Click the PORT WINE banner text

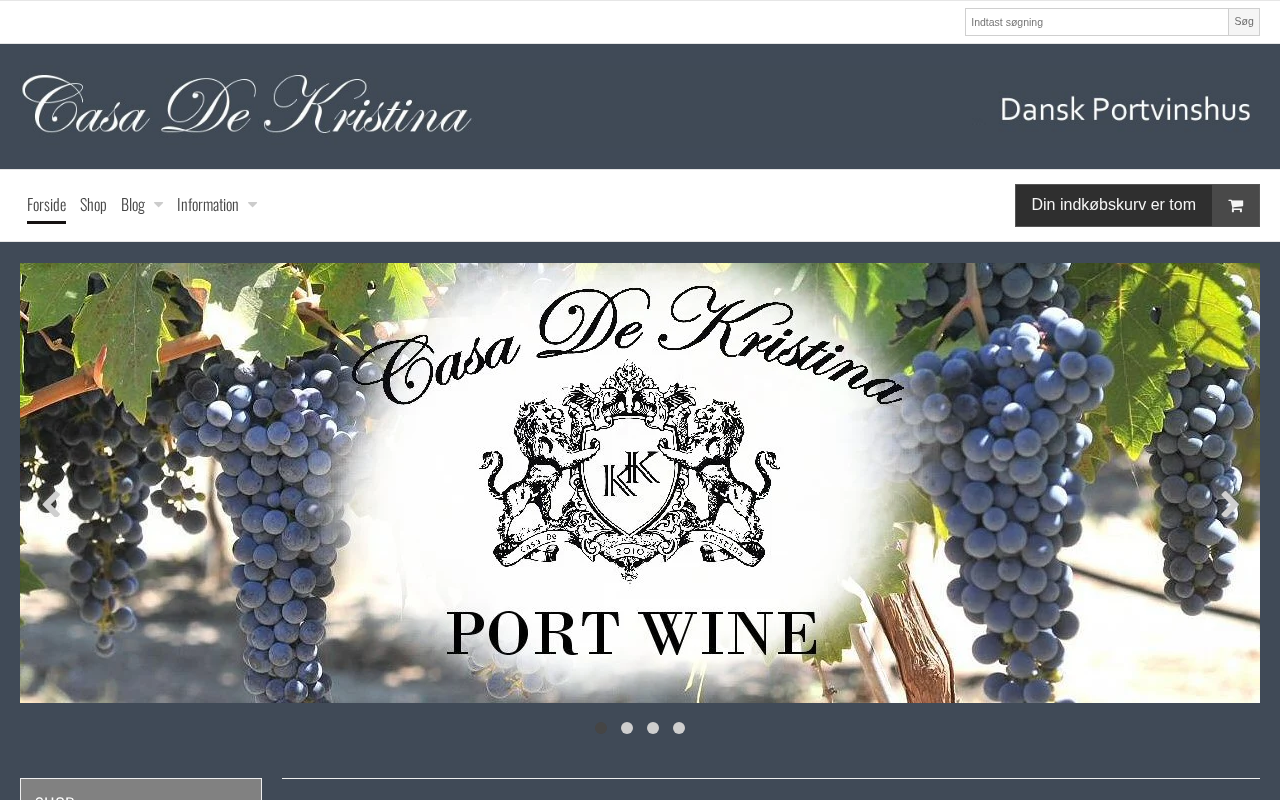tap(633, 634)
